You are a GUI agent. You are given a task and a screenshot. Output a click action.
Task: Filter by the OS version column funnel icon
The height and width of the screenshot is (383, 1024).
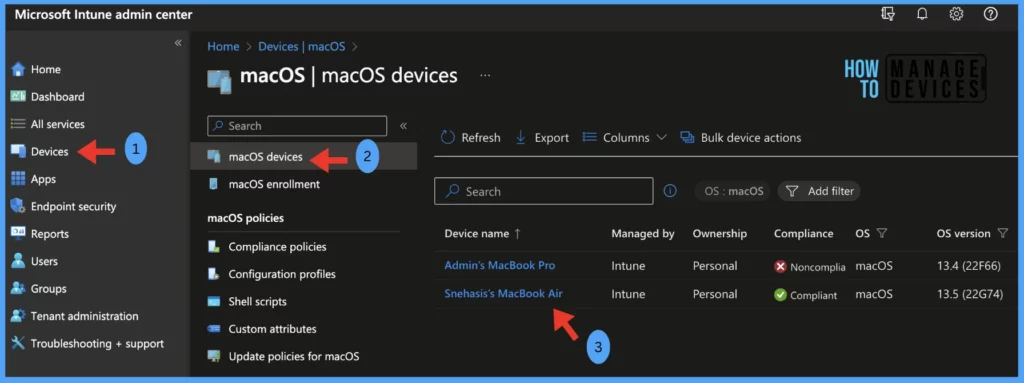1003,233
